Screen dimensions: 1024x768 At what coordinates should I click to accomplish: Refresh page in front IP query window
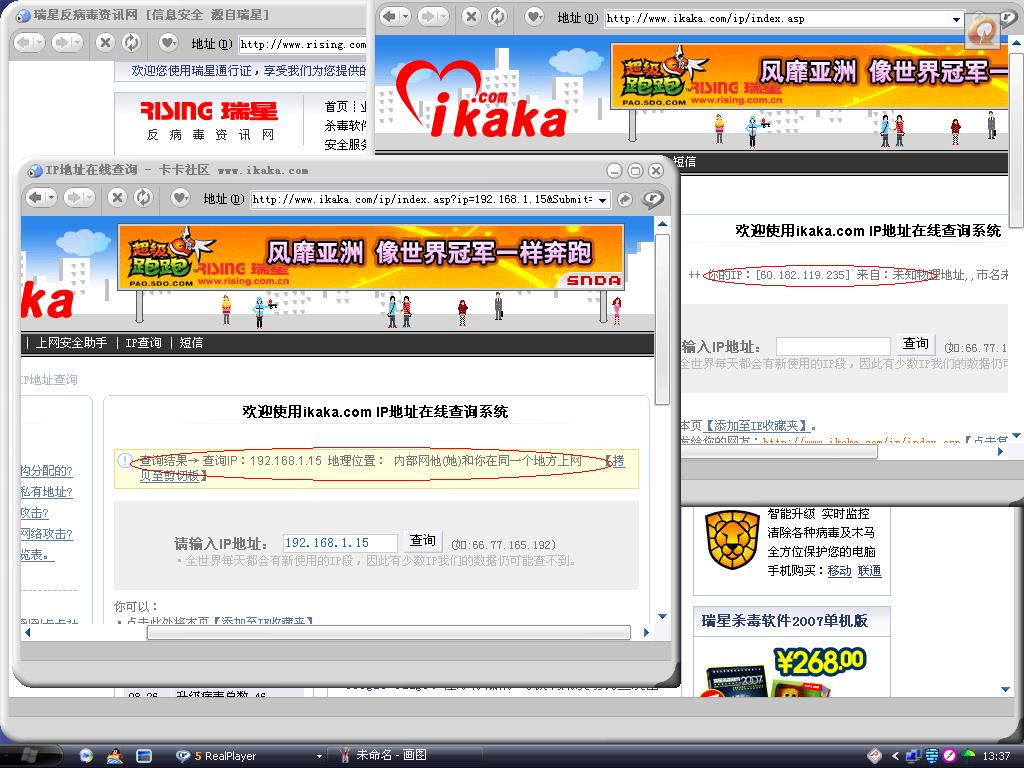tap(143, 197)
